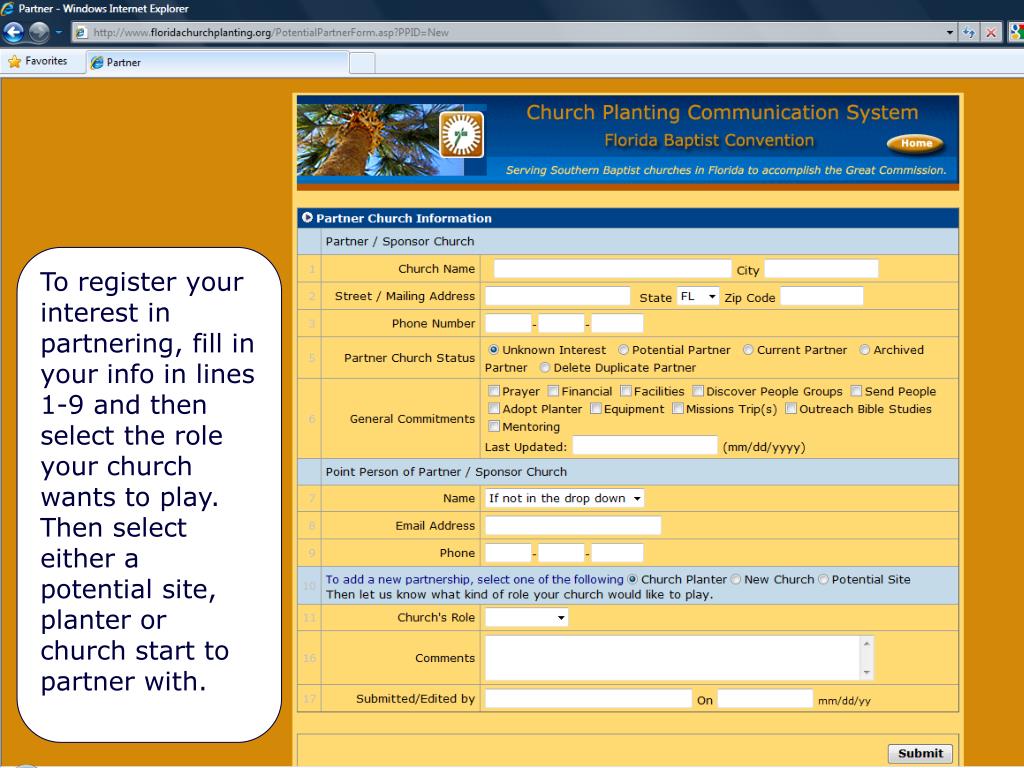Click the orange Home button in banner
The image size is (1024, 768).
pyautogui.click(x=916, y=143)
